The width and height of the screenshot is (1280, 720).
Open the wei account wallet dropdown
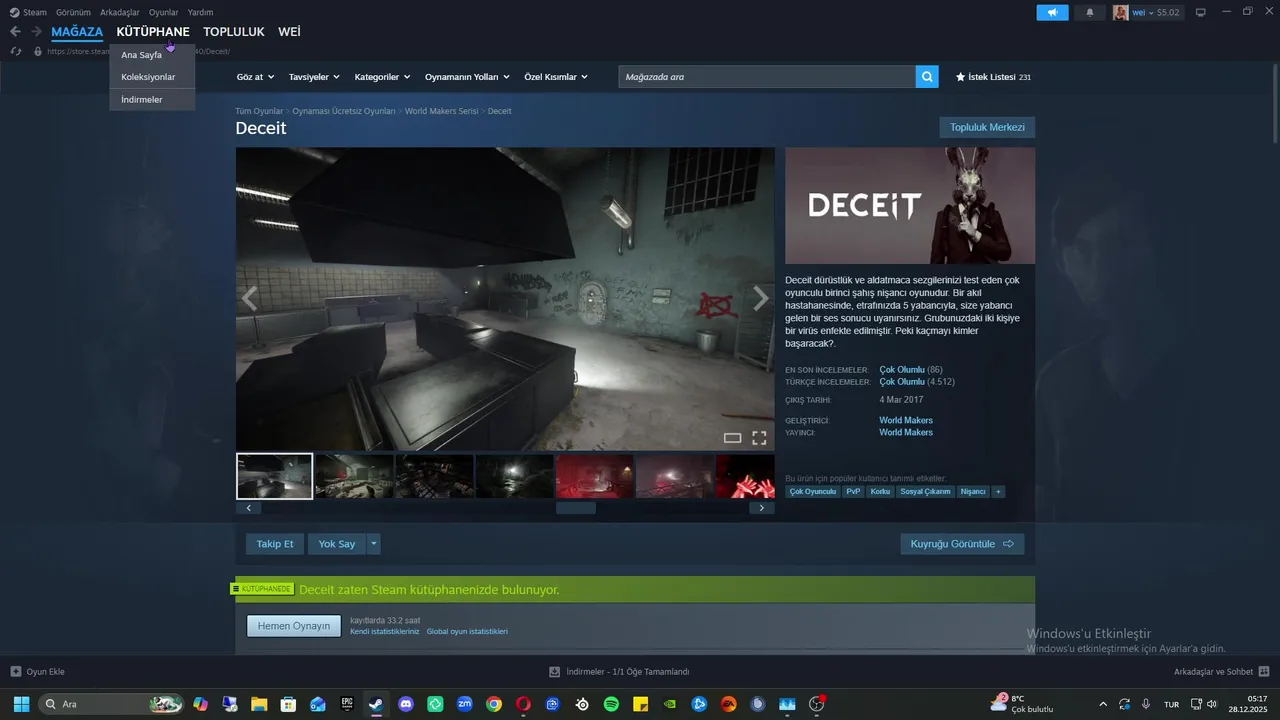(x=1156, y=12)
